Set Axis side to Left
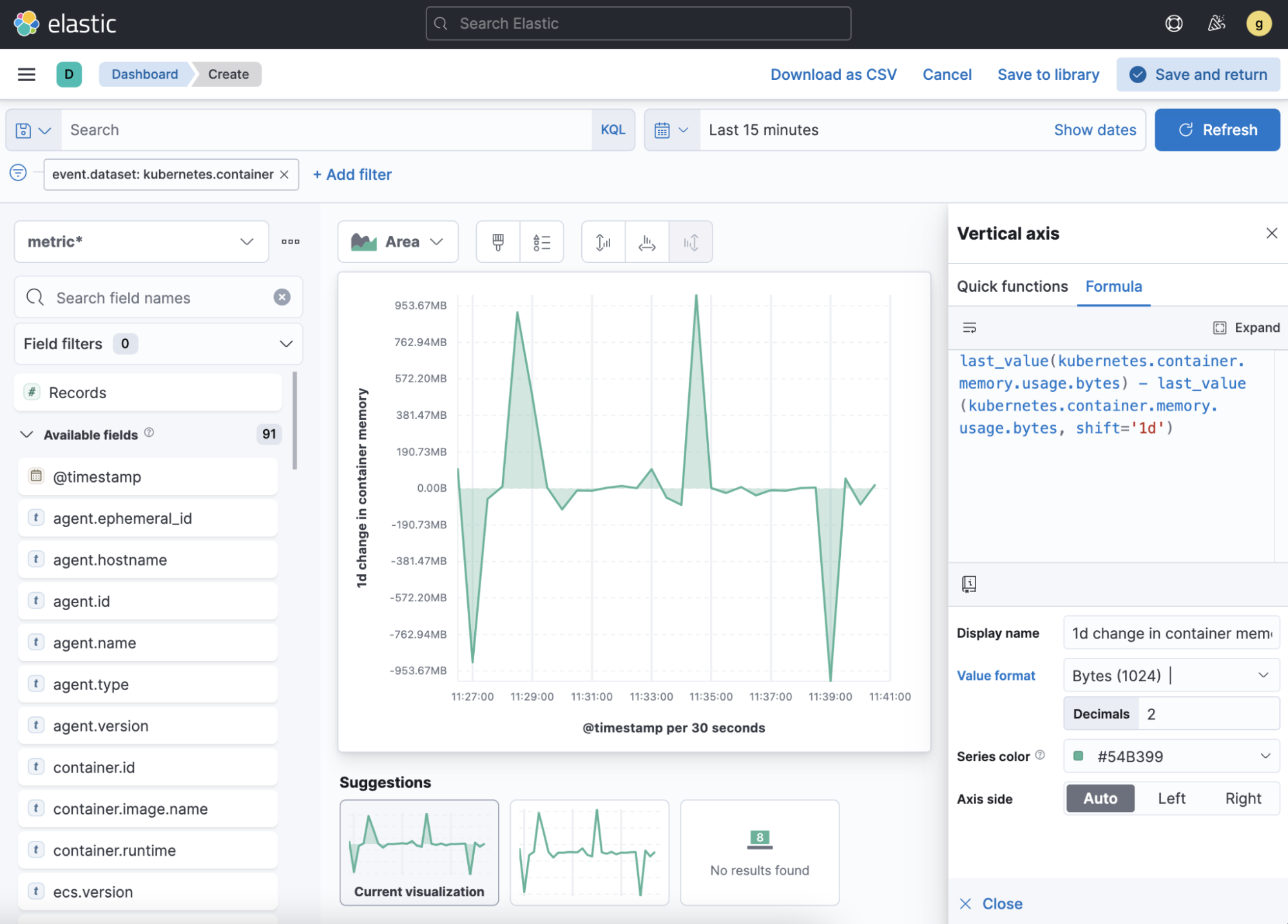Image resolution: width=1288 pixels, height=924 pixels. point(1171,798)
